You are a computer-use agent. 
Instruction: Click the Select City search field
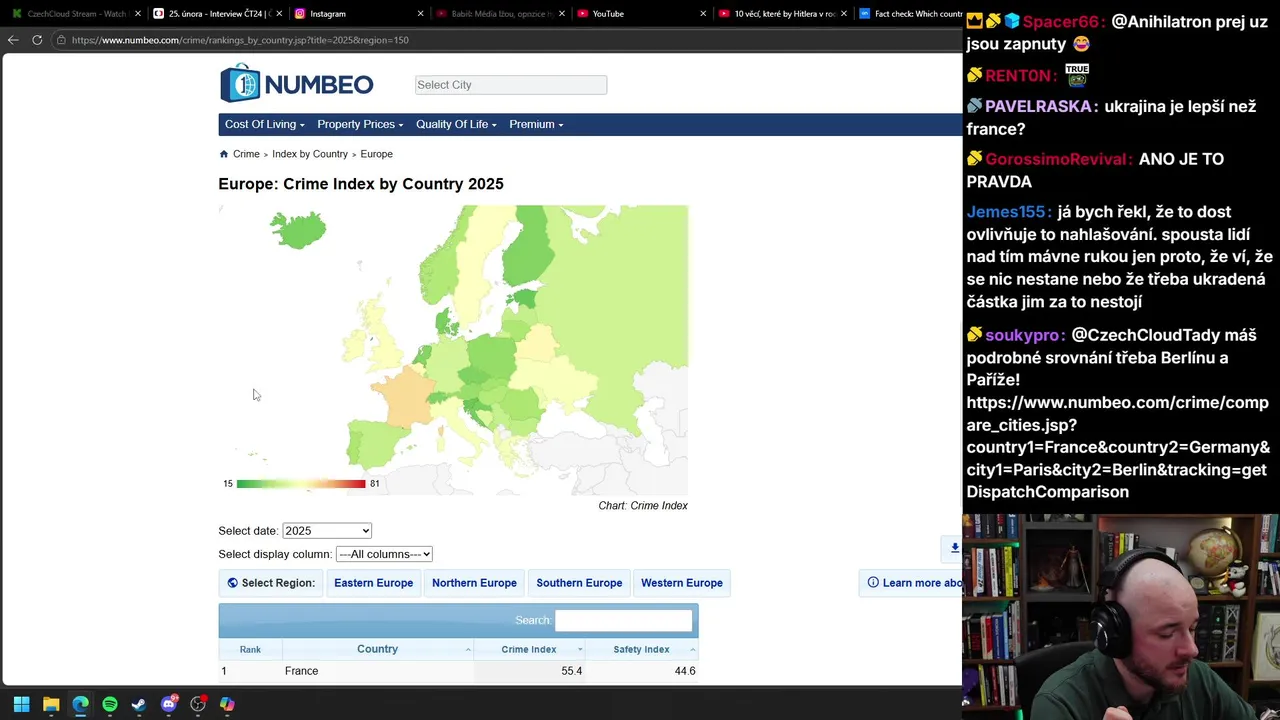[511, 85]
